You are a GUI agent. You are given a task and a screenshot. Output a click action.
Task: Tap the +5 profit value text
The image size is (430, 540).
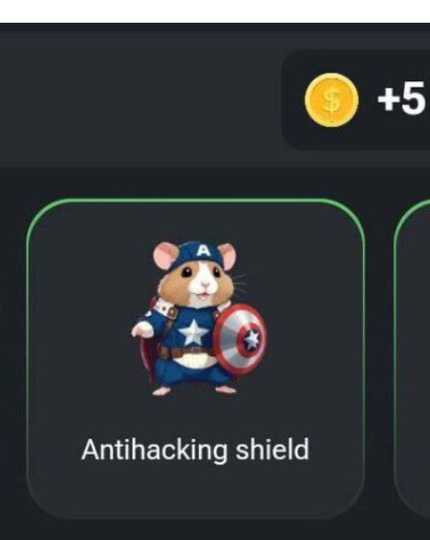[403, 98]
